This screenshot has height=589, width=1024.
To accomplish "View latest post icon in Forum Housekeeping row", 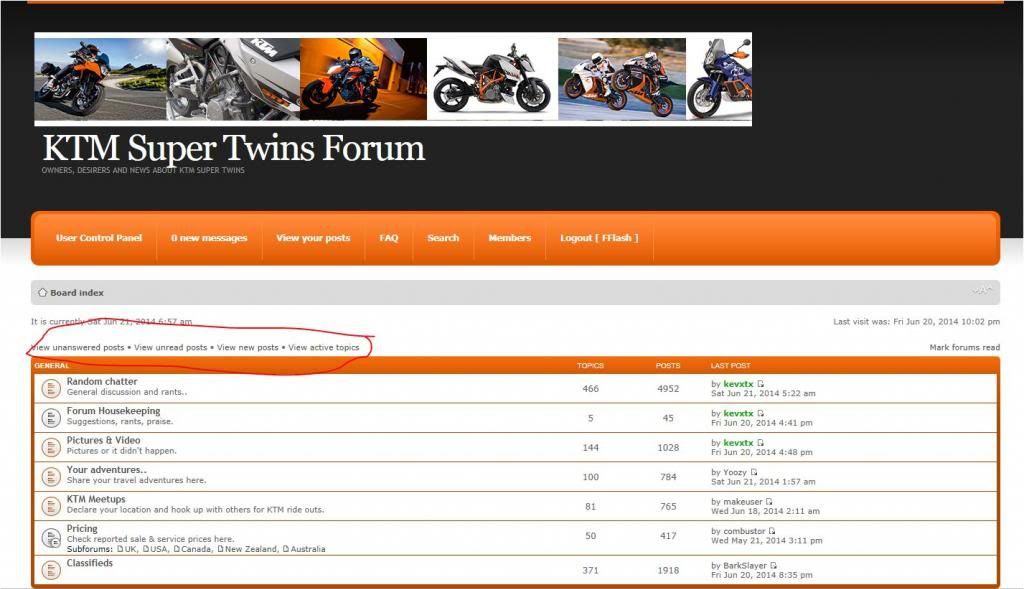I will click(x=760, y=413).
